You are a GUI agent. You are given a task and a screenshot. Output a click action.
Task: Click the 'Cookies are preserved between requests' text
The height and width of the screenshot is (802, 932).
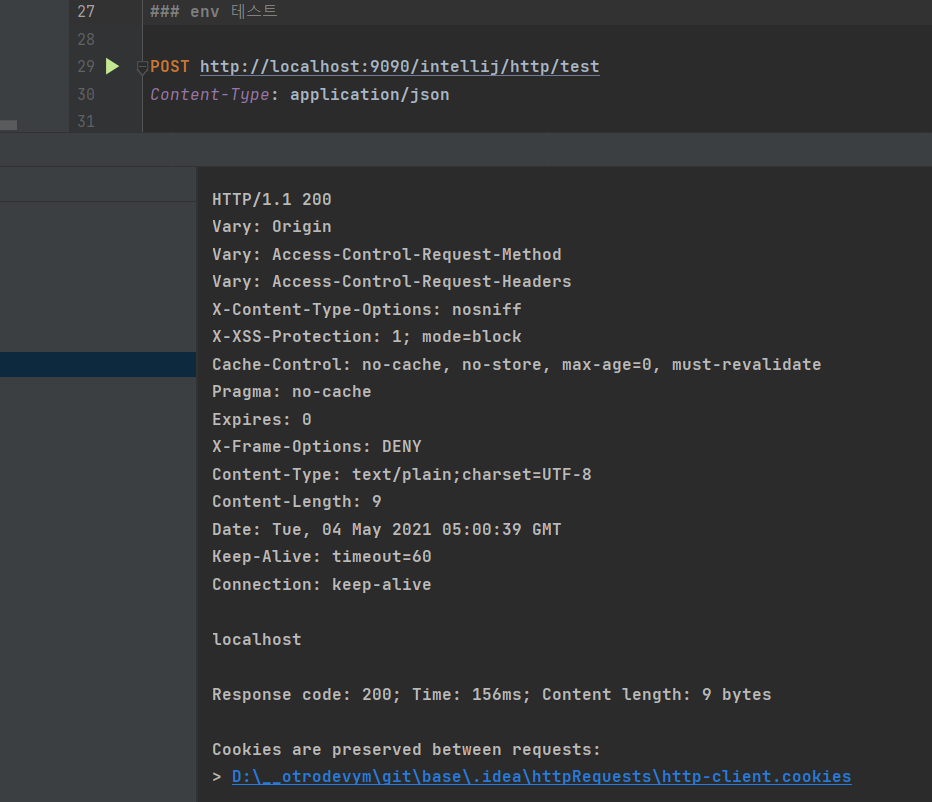(407, 750)
